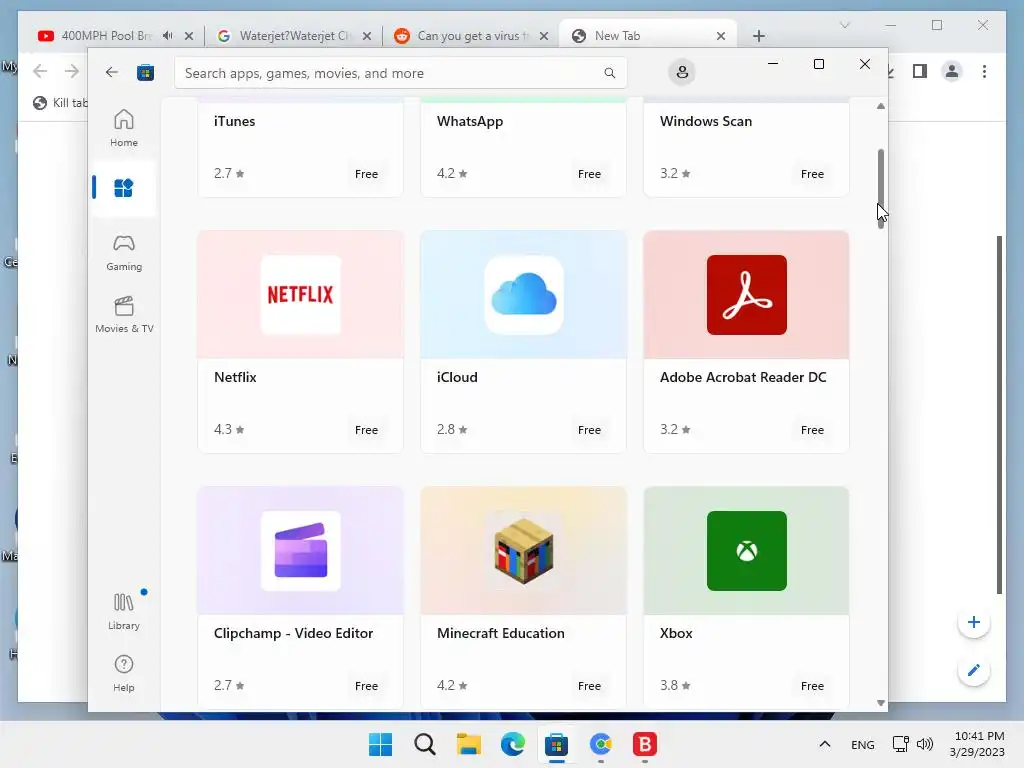Open the volume control in system tray

tap(925, 744)
